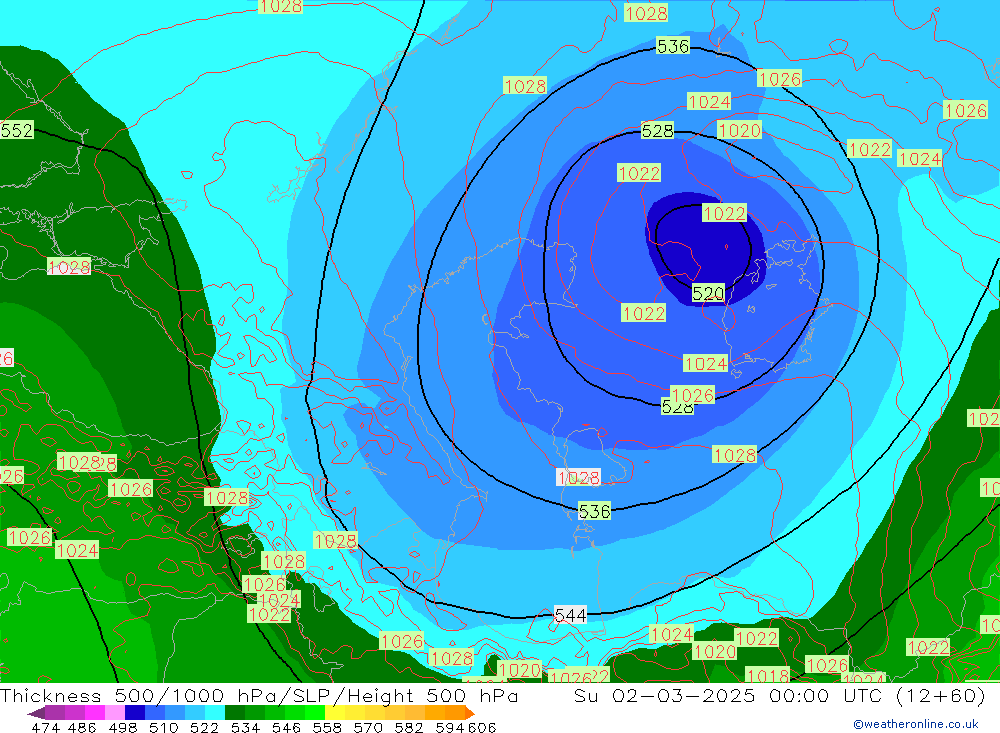
Task: Select the darkest green legend swatch
Action: point(235,713)
